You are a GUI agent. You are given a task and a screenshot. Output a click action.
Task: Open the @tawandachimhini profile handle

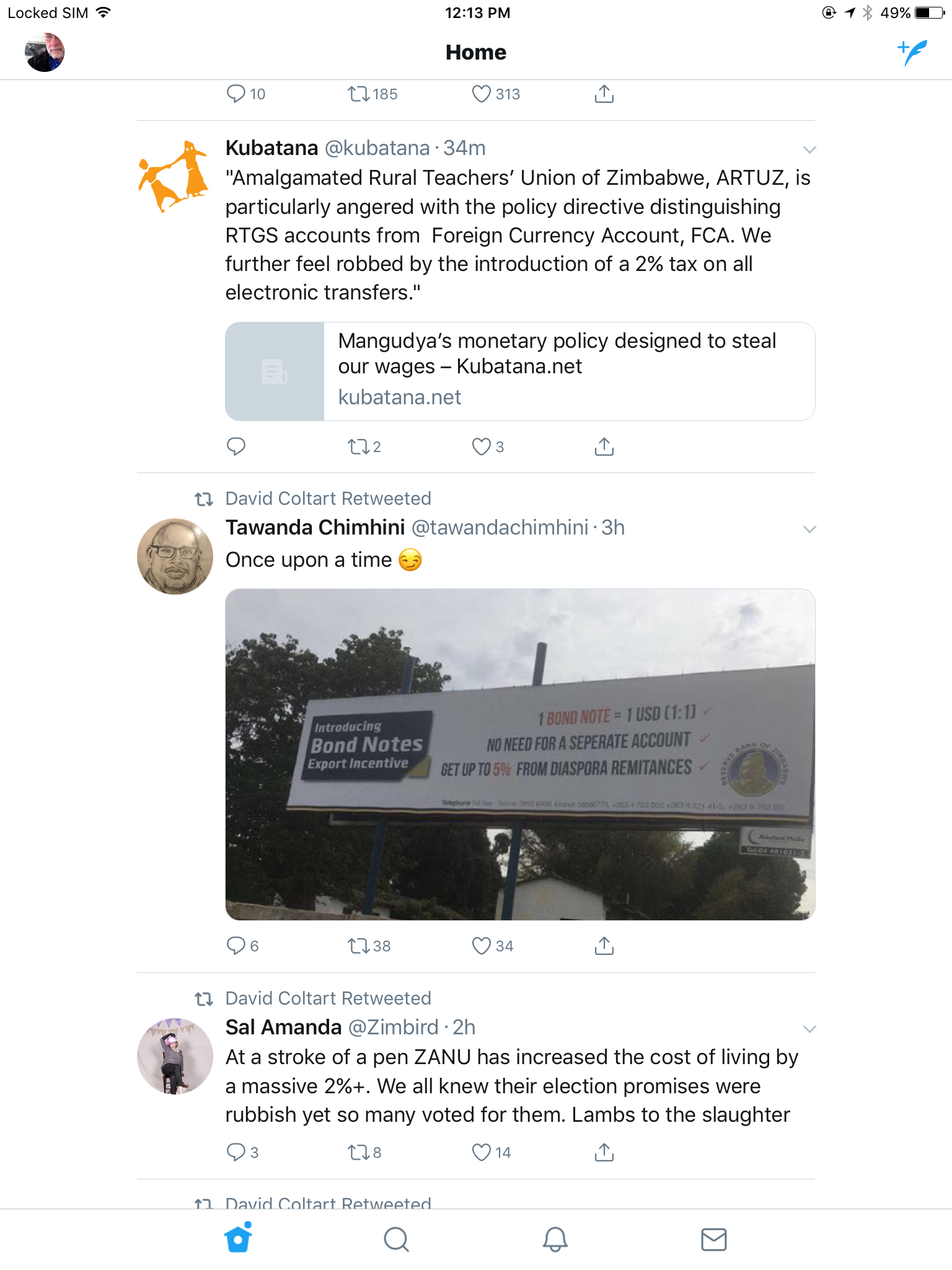(x=500, y=528)
